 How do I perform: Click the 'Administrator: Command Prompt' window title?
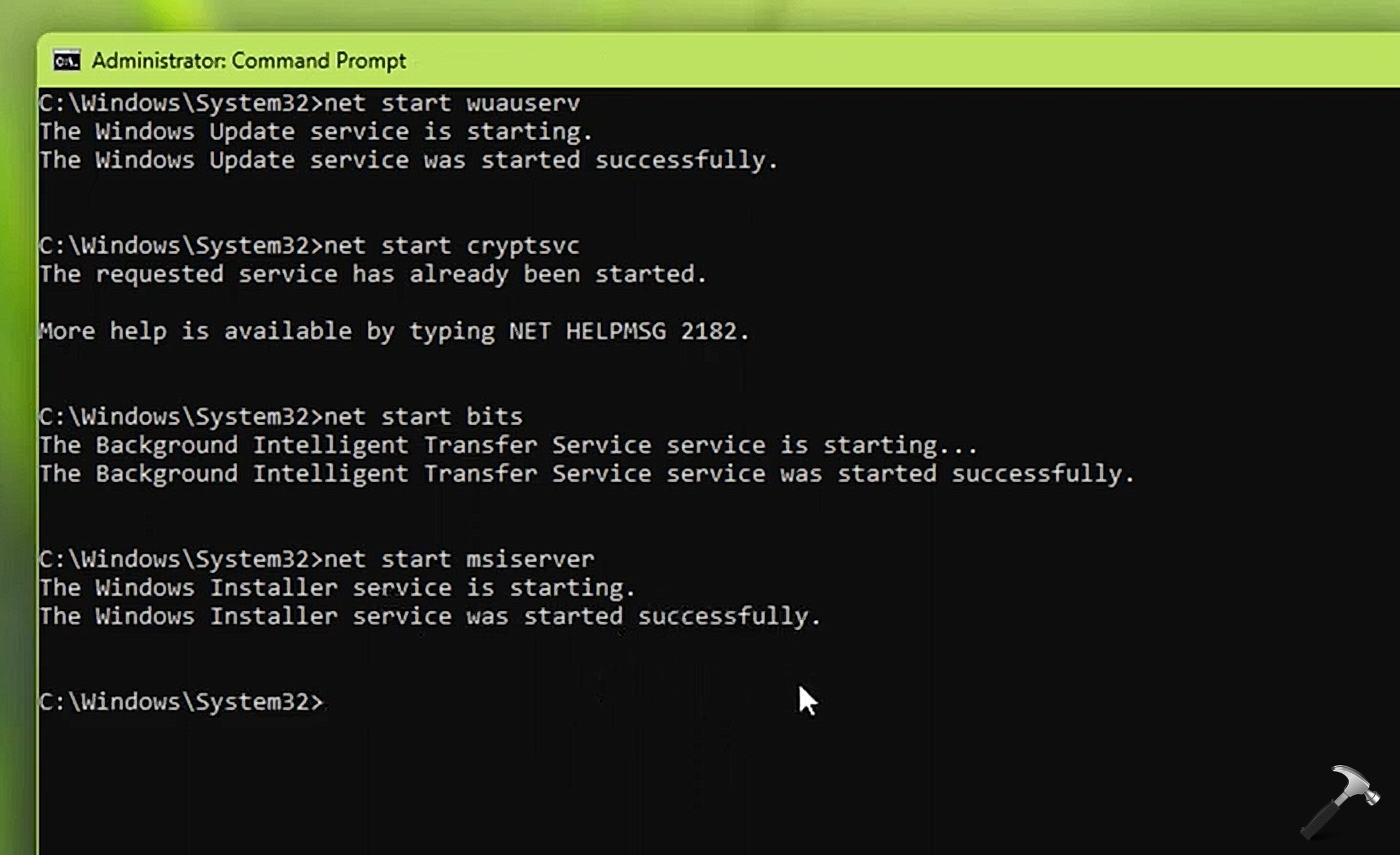tap(249, 61)
